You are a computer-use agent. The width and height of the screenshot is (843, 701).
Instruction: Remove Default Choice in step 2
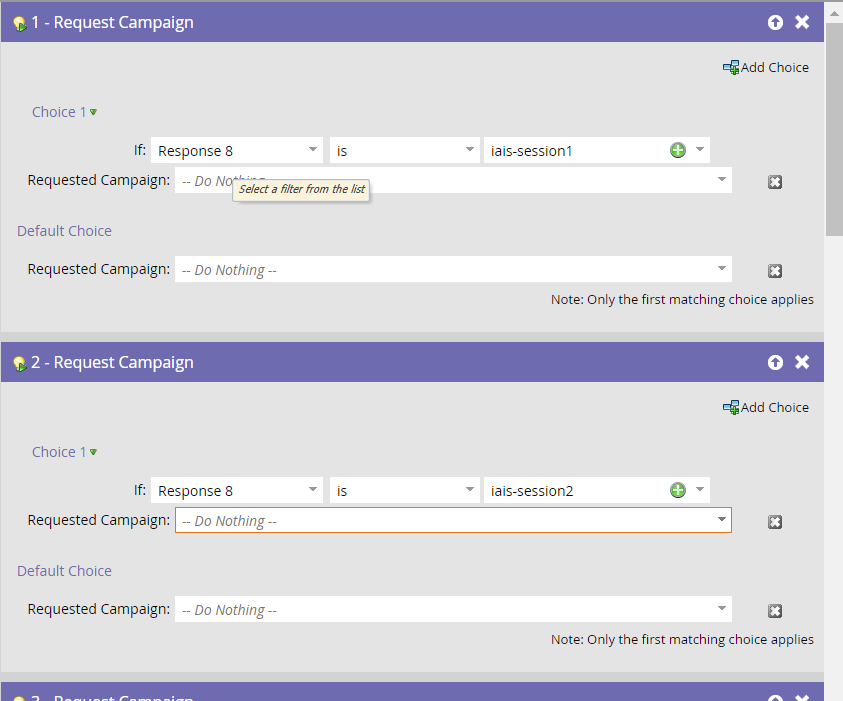pos(775,611)
